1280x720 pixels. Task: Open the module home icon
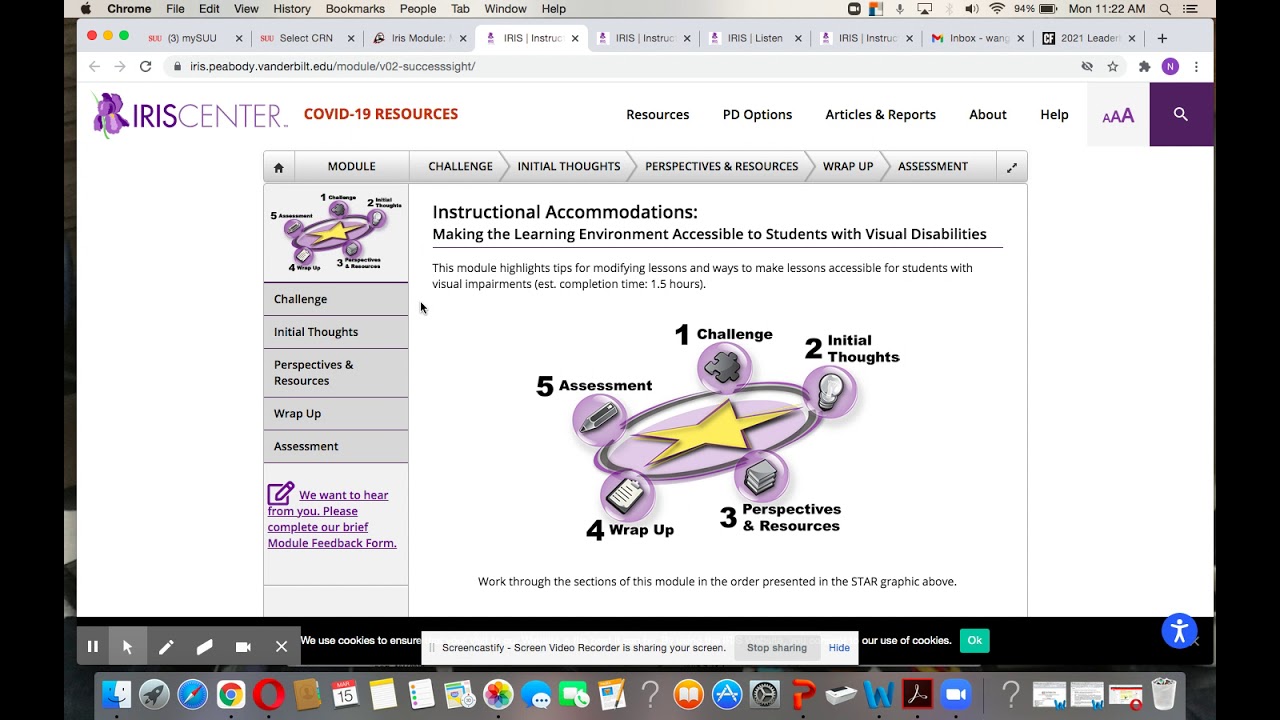[x=279, y=167]
